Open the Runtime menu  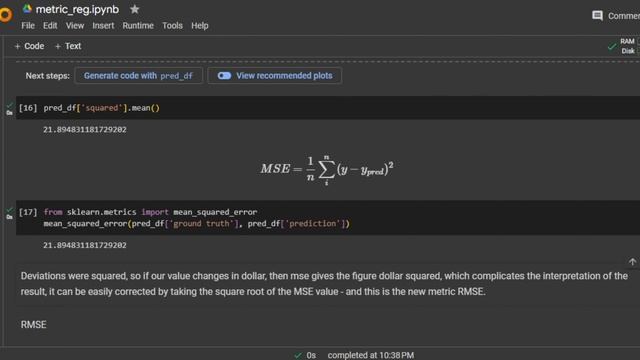click(138, 25)
